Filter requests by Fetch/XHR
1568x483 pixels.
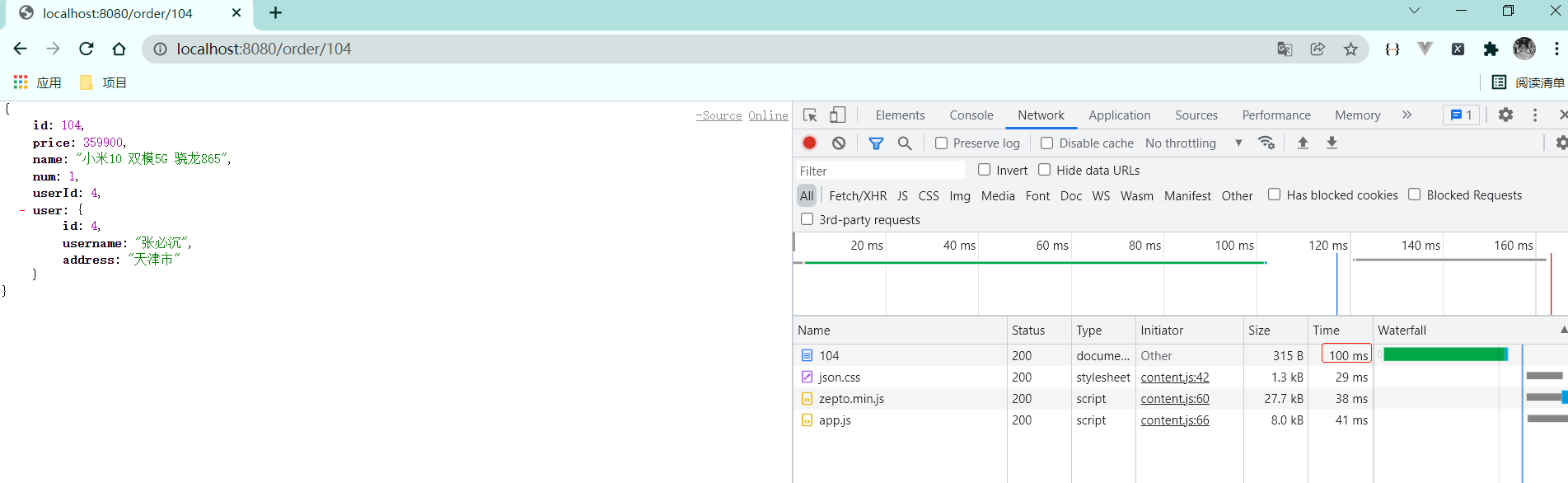tap(858, 196)
